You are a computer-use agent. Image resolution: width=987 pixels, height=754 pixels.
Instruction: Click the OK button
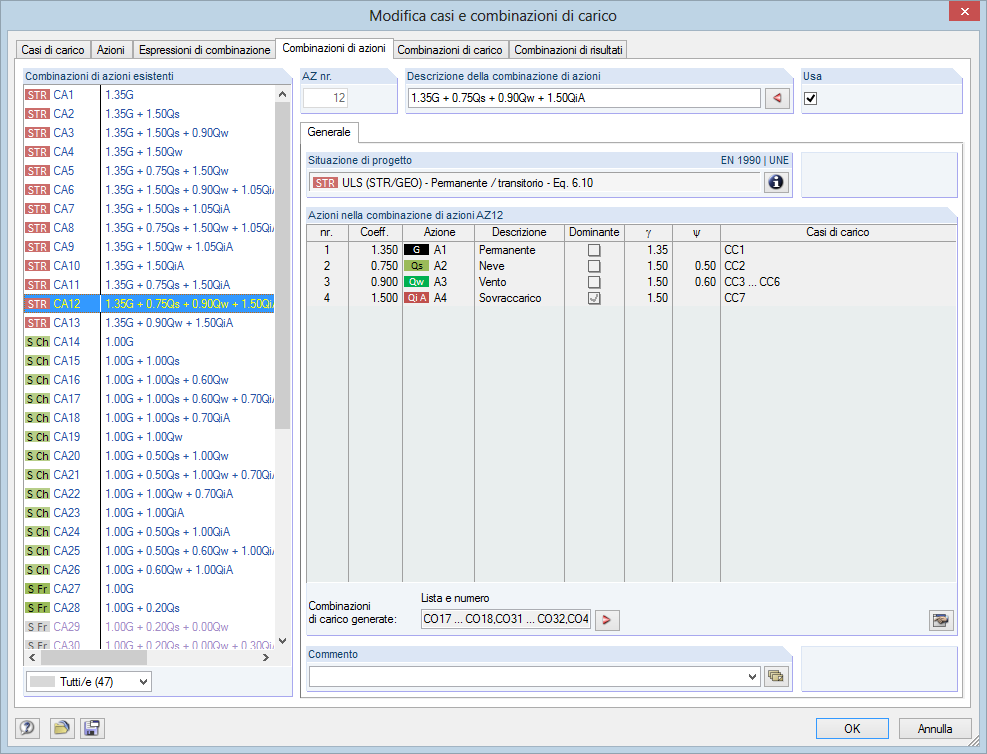click(852, 728)
